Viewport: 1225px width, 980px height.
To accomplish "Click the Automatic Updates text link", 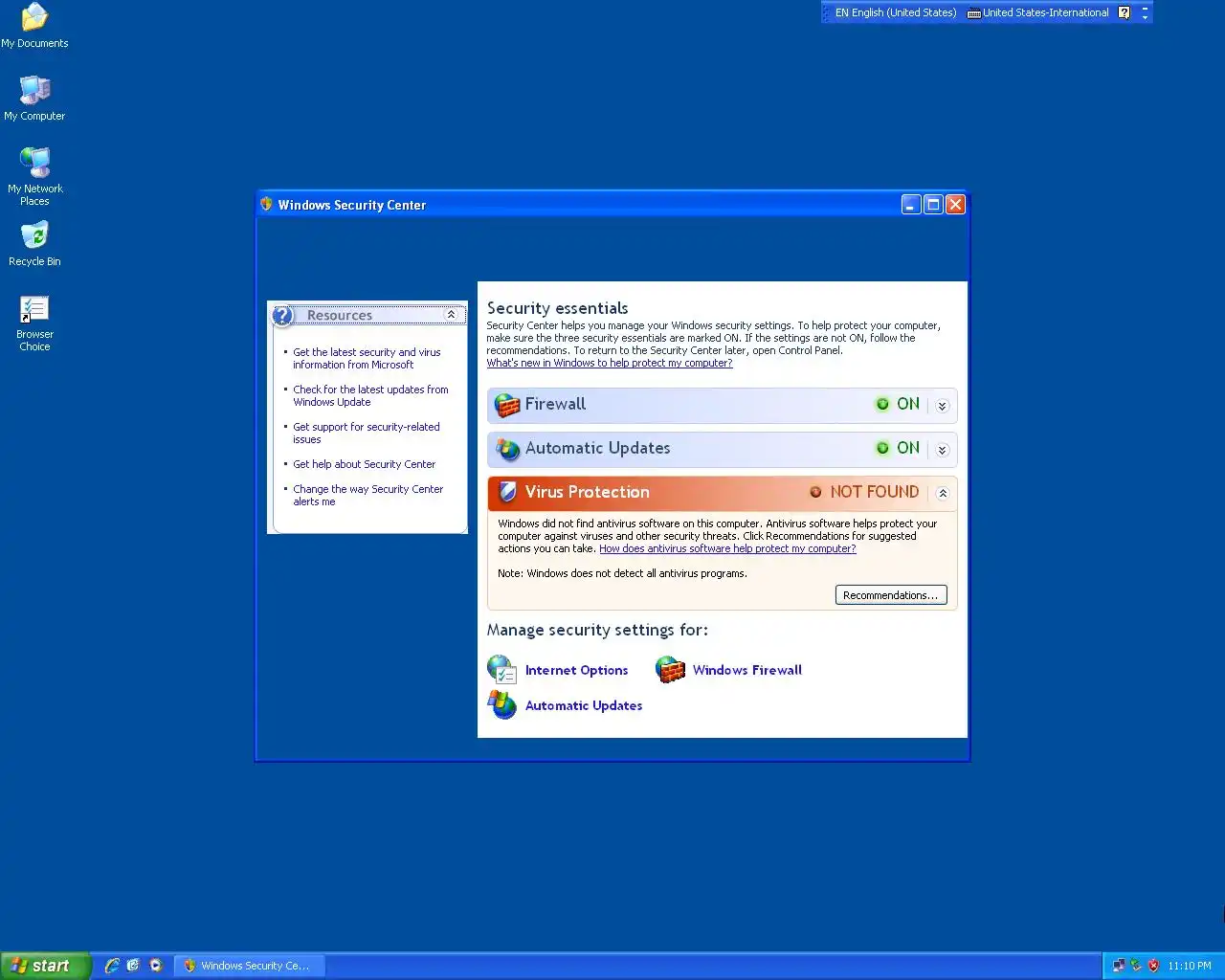I will (584, 705).
